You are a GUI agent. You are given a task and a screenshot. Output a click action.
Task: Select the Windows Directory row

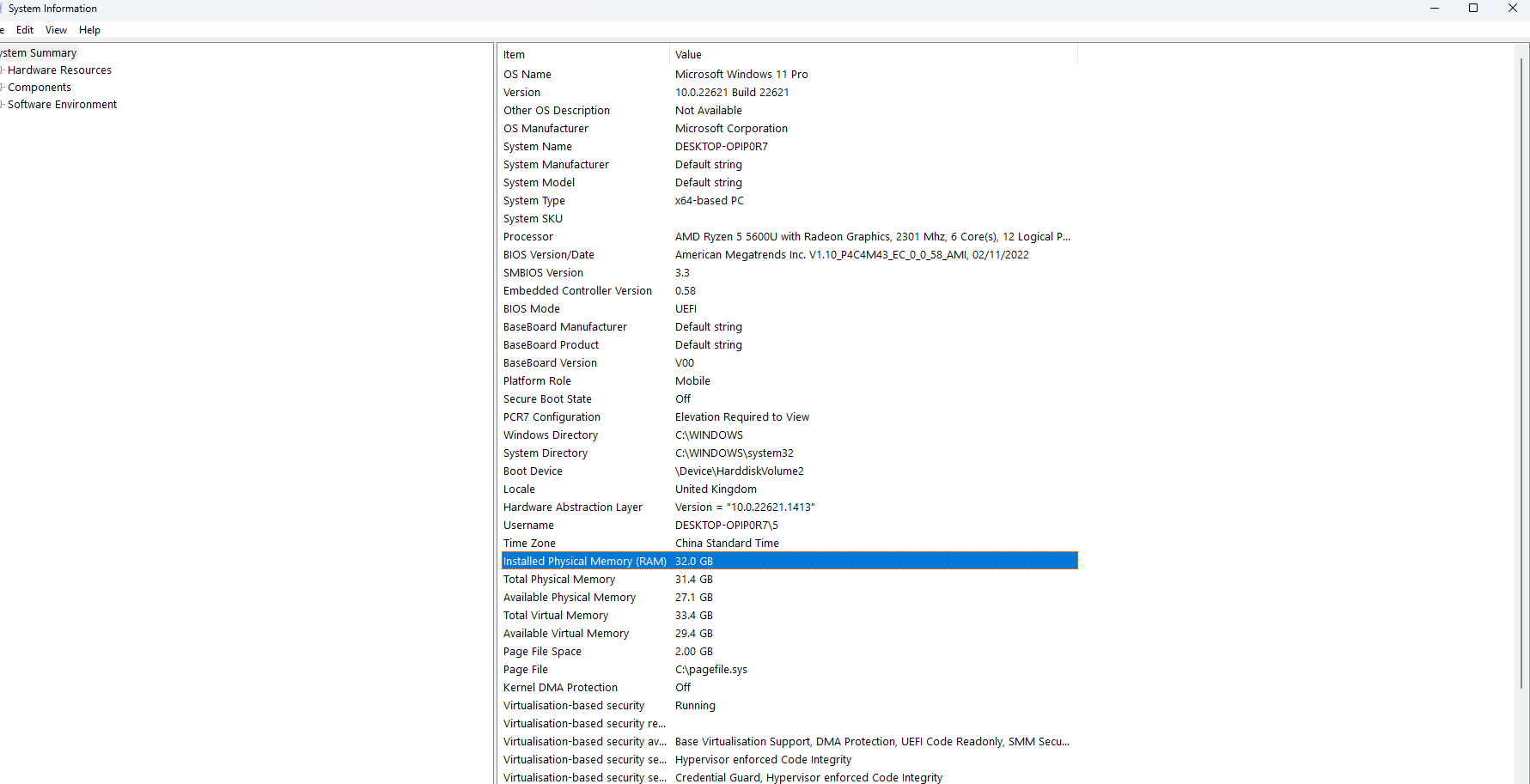(x=789, y=435)
